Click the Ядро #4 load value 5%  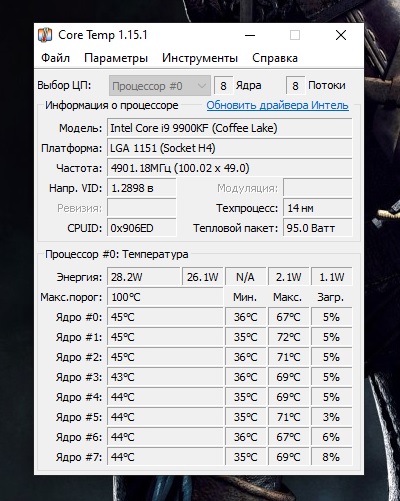click(331, 397)
